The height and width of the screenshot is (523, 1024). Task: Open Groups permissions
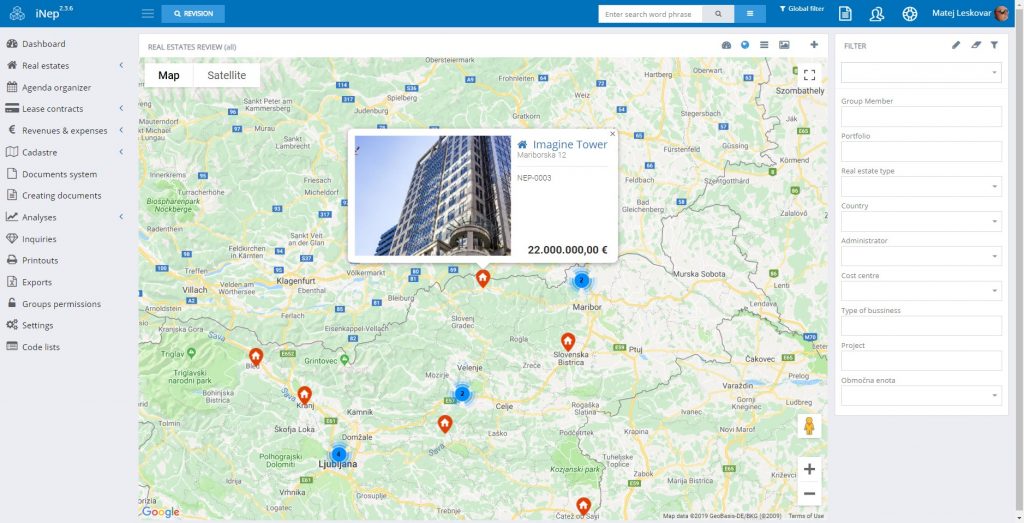click(x=53, y=304)
